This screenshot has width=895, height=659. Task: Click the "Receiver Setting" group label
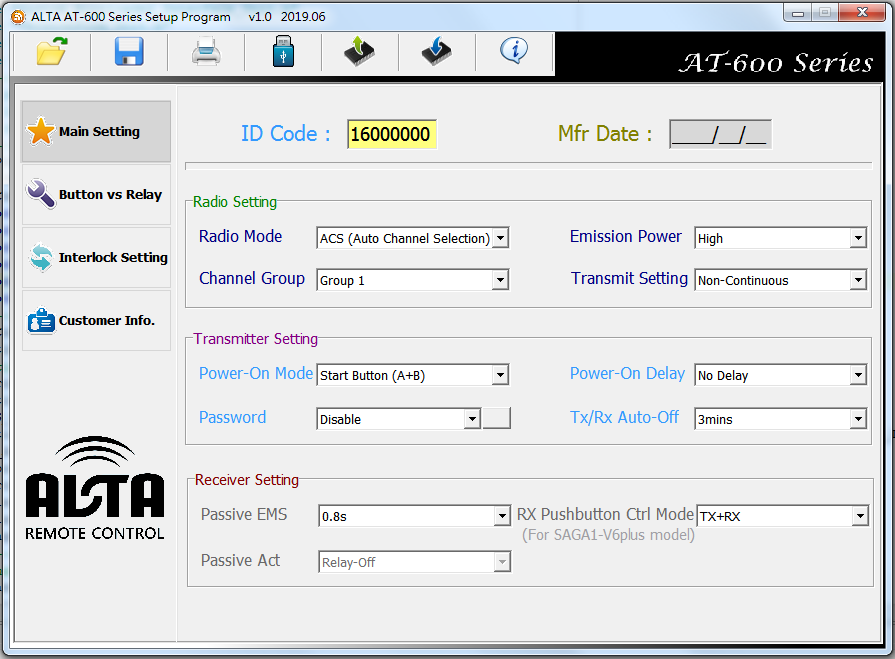click(x=247, y=480)
